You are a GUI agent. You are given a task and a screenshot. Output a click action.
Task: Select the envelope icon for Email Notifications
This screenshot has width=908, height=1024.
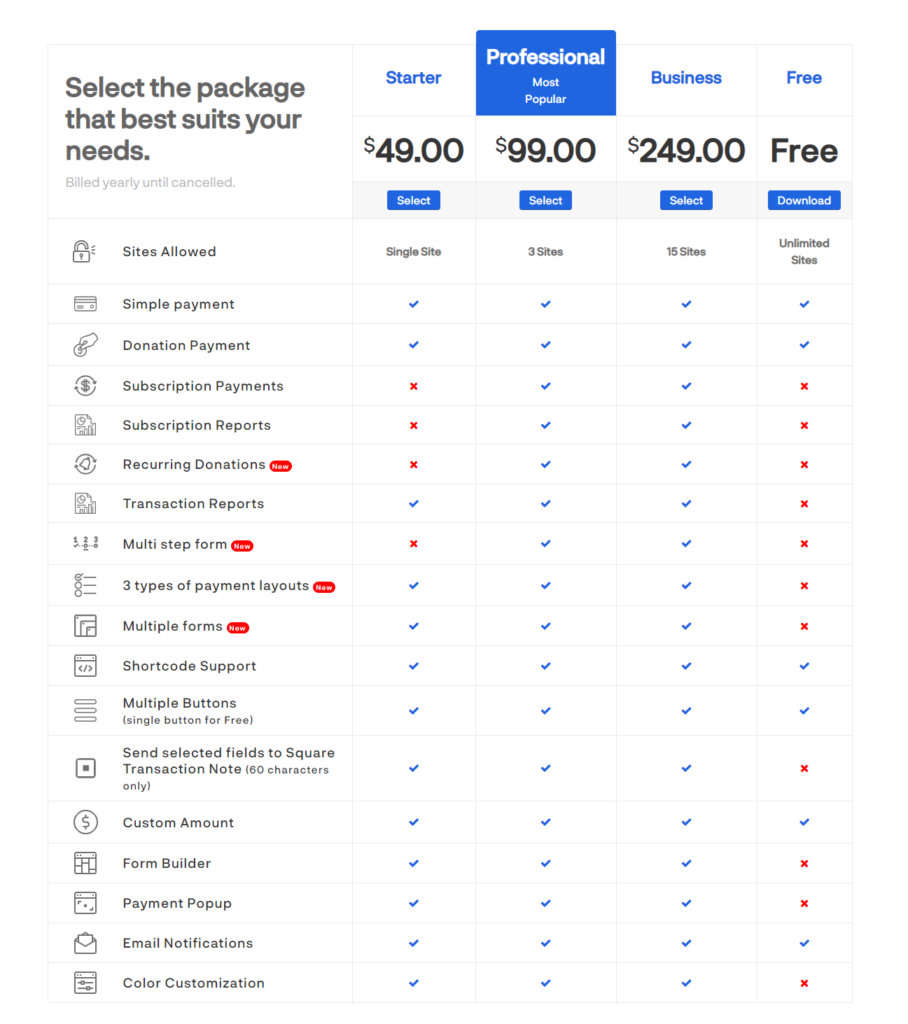tap(85, 942)
